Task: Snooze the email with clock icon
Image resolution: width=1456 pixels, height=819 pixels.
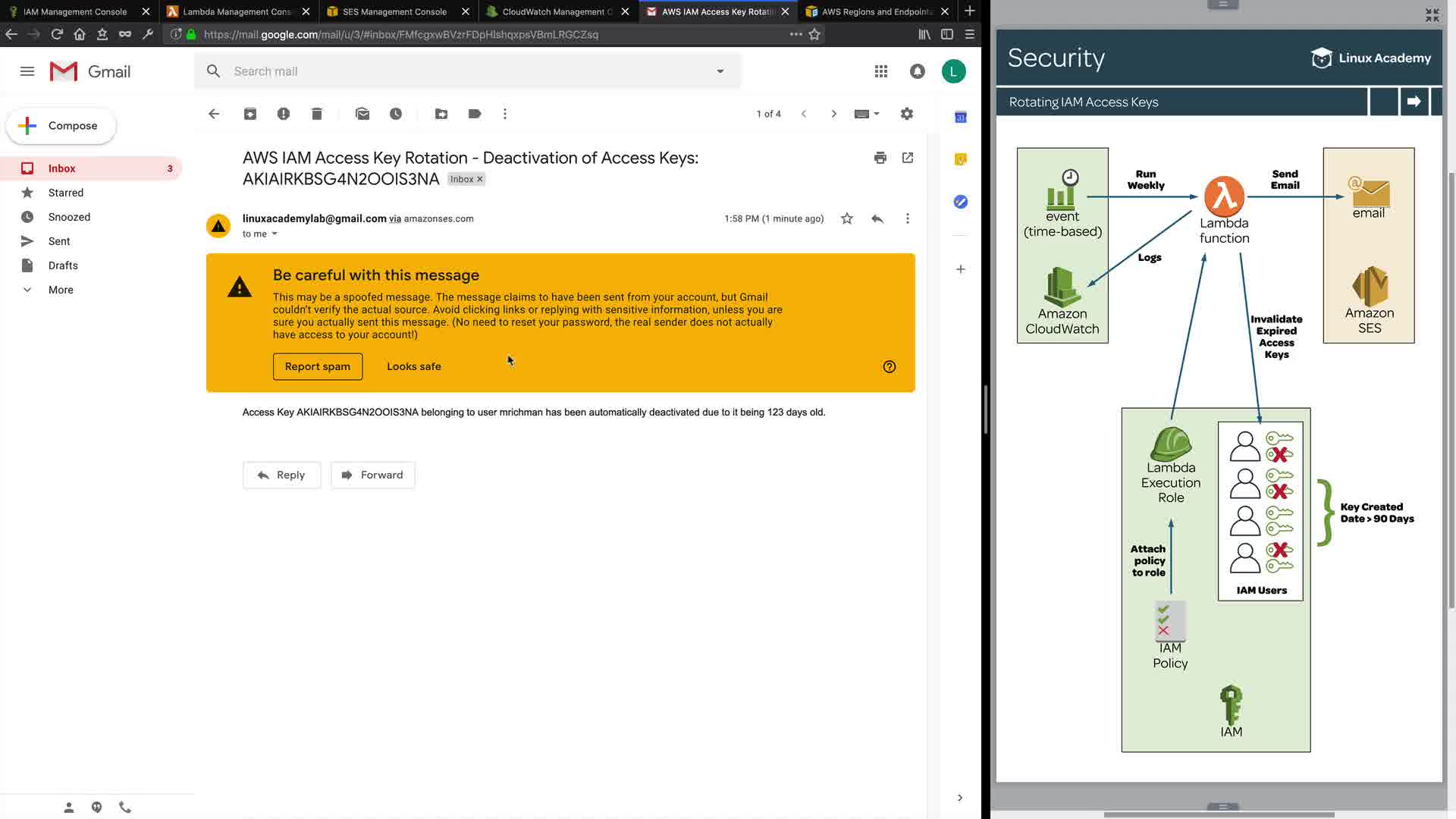Action: click(396, 114)
